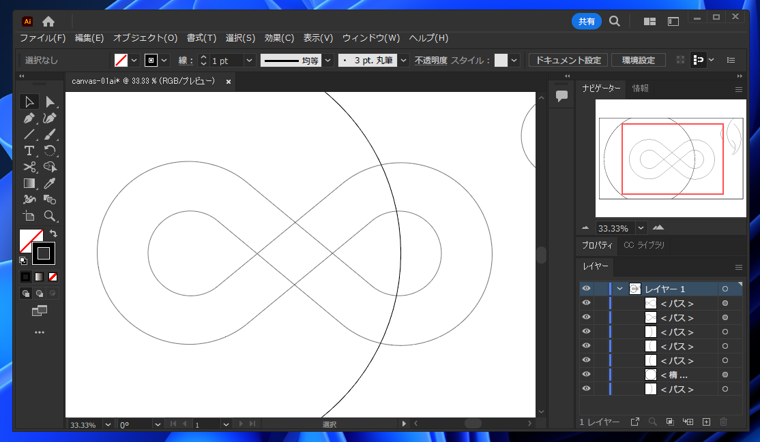Click target circle of <楕…> row
Viewport: 760px width, 442px height.
coord(725,375)
